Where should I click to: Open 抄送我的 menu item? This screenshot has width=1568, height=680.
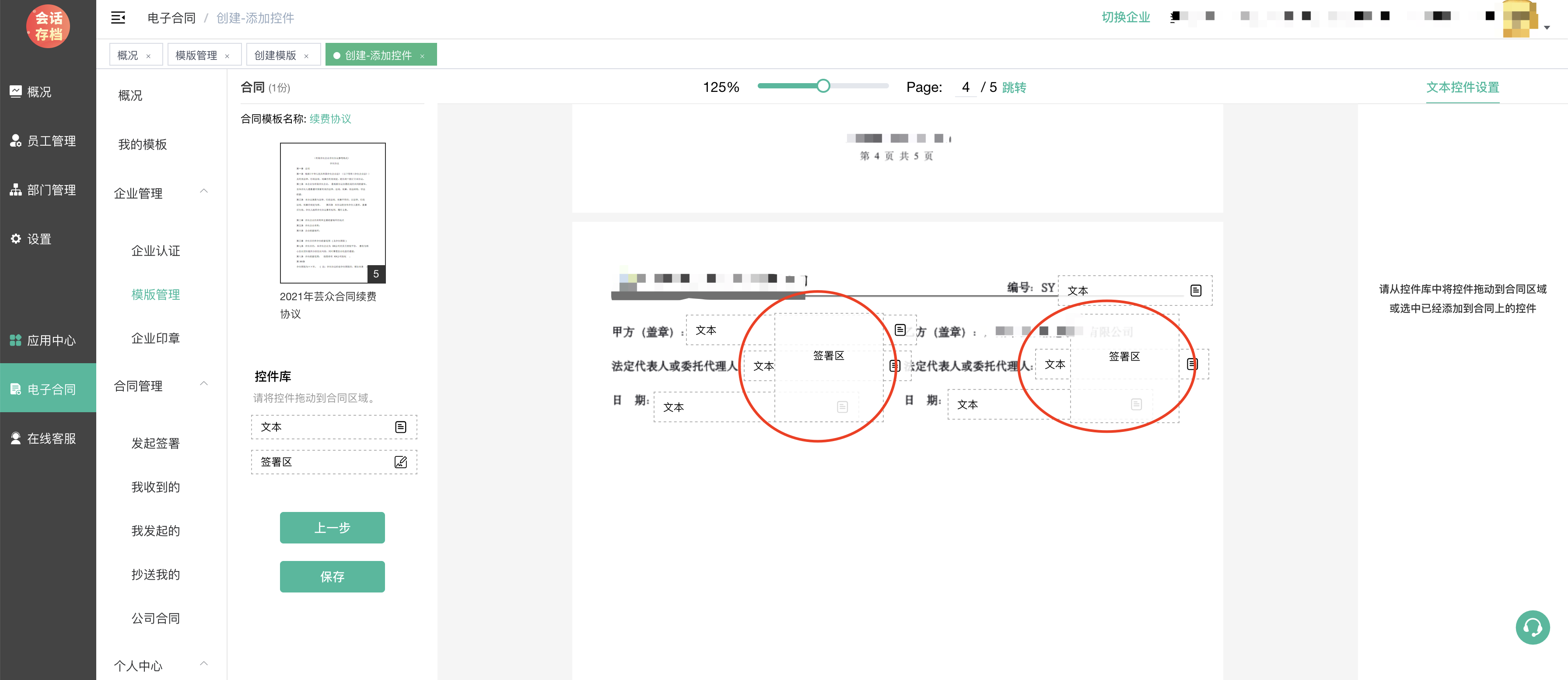(156, 575)
